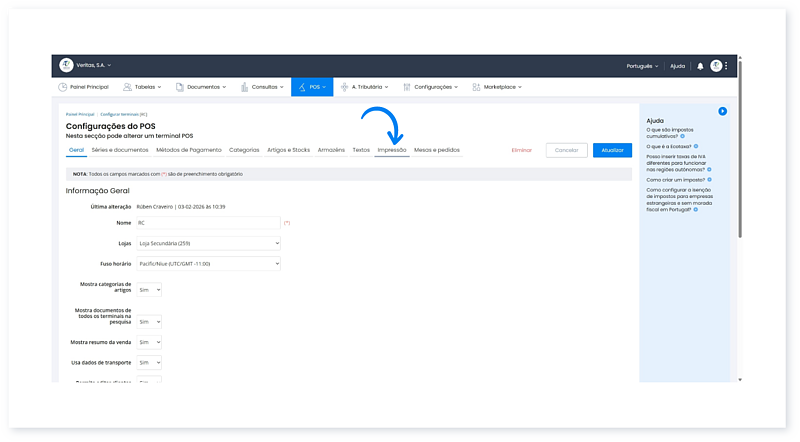Screen dimensions: 800x442
Task: Open 'Mostra resumo da venda' dropdown
Action: [x=148, y=342]
